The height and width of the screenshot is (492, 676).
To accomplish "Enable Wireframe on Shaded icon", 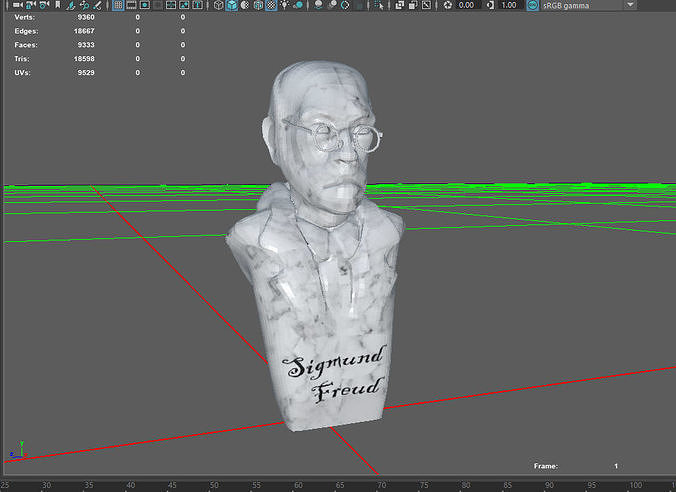I will (258, 5).
